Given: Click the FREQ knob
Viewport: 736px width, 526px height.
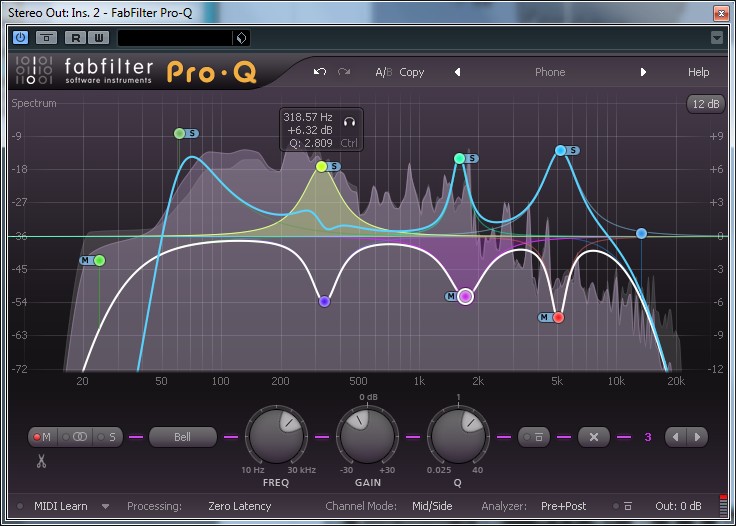Looking at the screenshot, I should coord(276,436).
